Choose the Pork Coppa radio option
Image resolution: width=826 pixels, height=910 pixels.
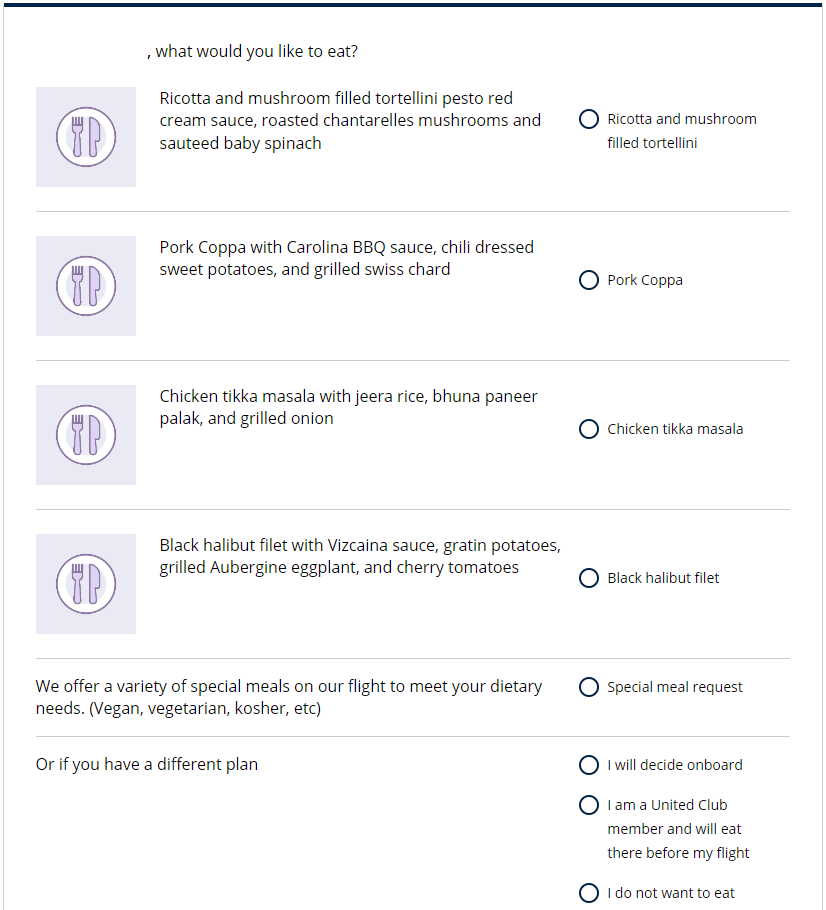click(x=589, y=280)
